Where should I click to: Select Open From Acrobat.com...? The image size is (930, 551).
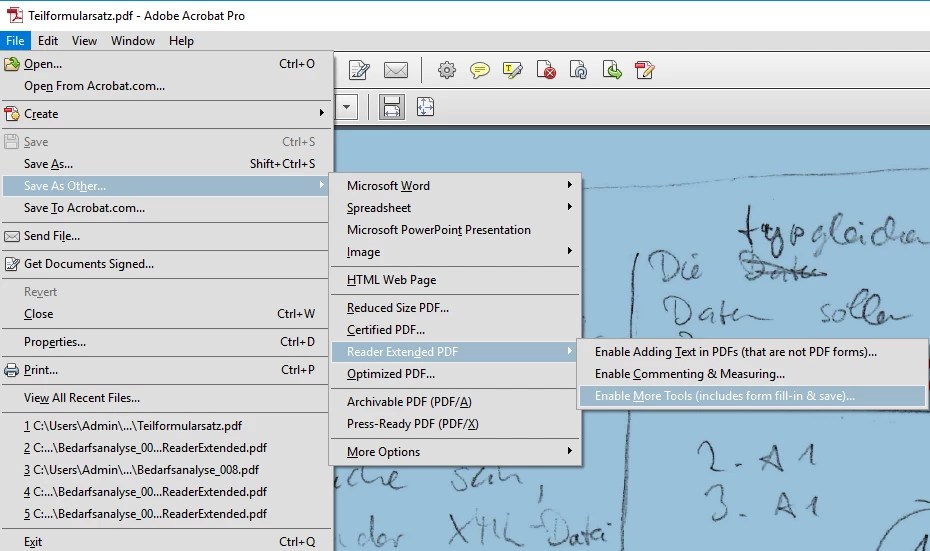[x=165, y=86]
